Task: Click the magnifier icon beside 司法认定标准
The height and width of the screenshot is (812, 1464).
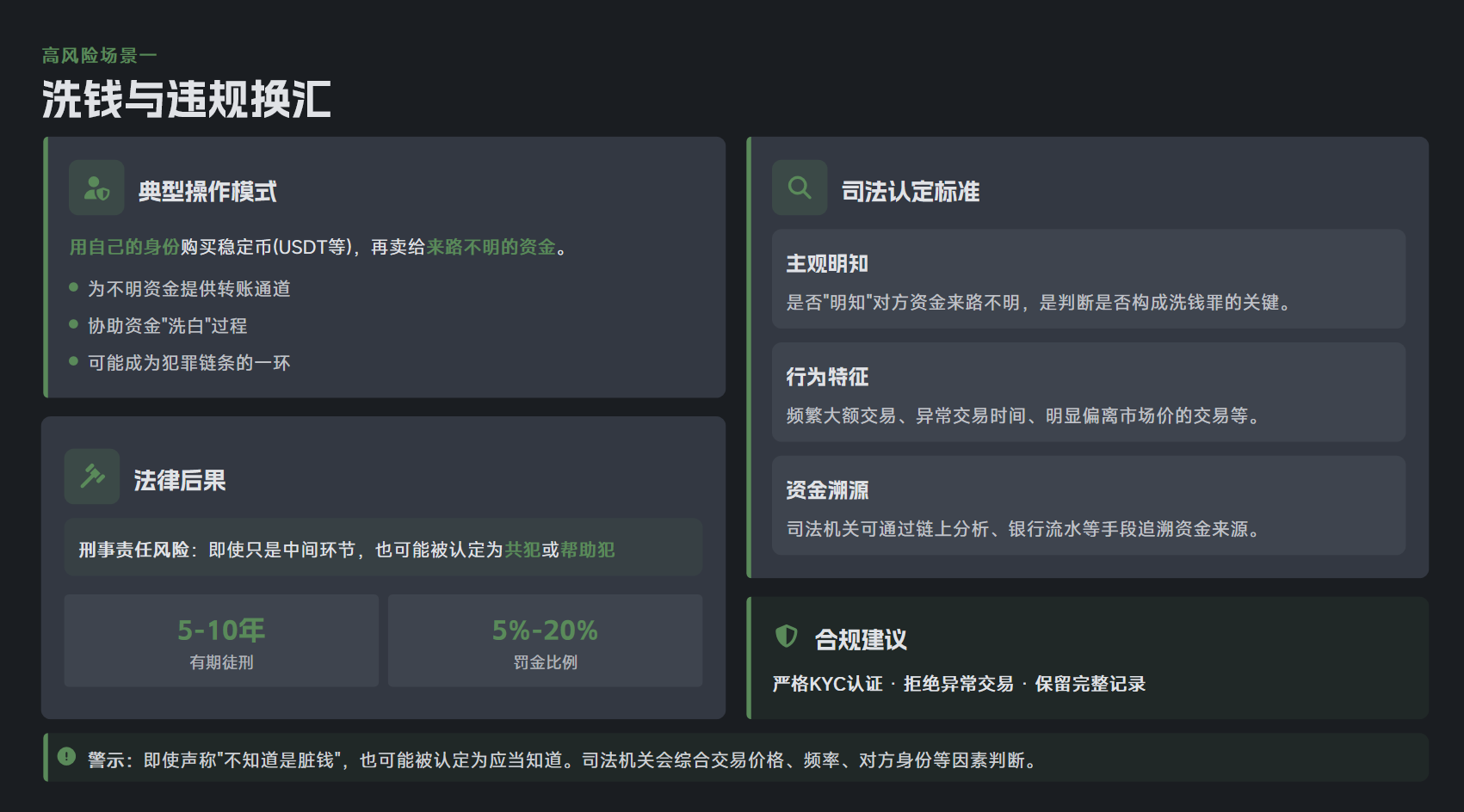Action: (x=800, y=188)
